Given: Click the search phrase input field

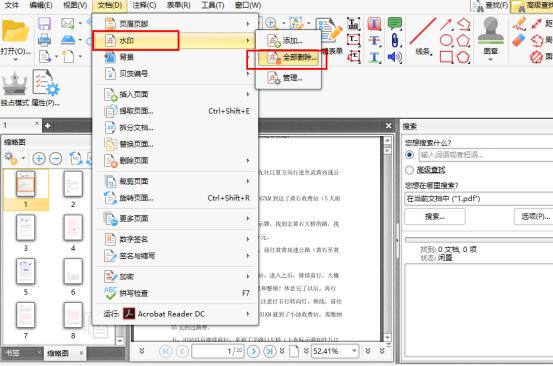Looking at the screenshot, I should click(x=486, y=155).
